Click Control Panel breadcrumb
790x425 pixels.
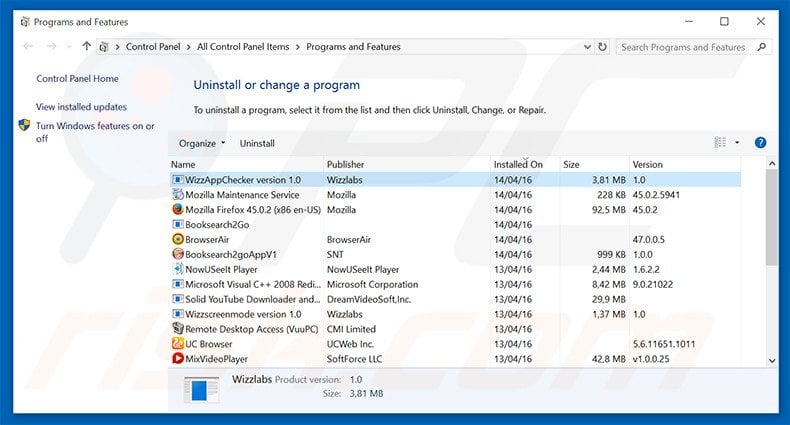tap(153, 46)
